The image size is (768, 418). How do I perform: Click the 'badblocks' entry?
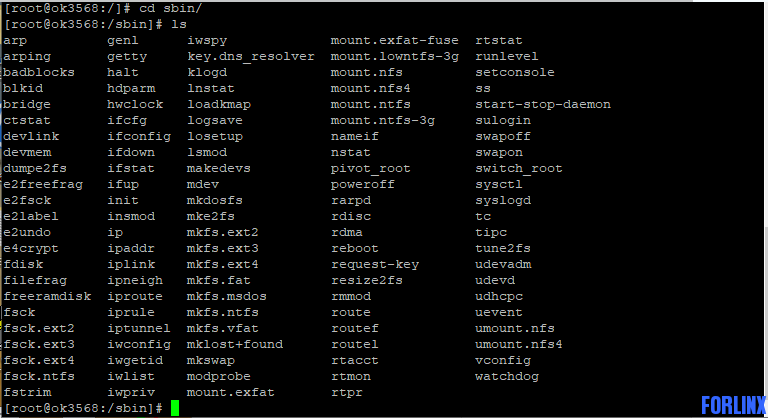(39, 72)
